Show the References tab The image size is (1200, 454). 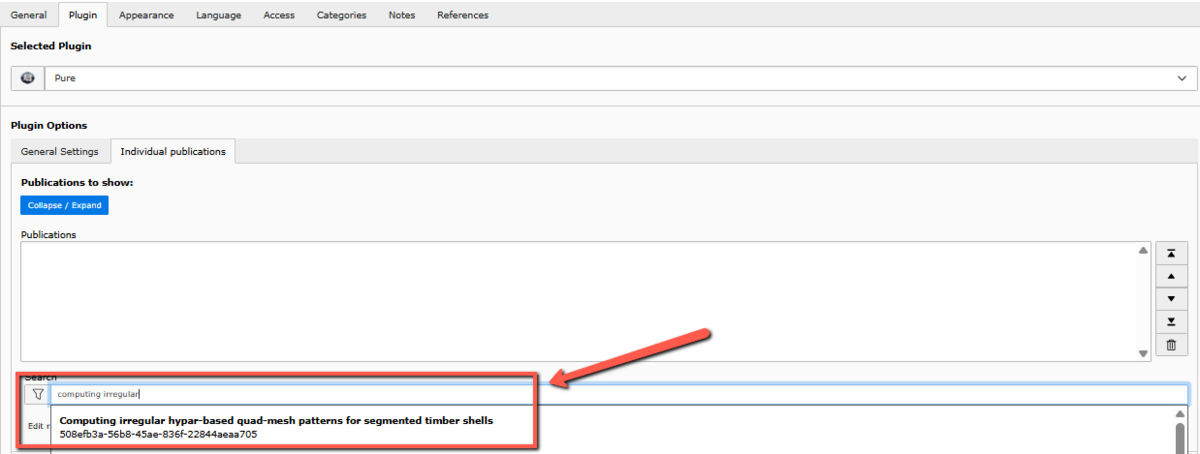(462, 15)
